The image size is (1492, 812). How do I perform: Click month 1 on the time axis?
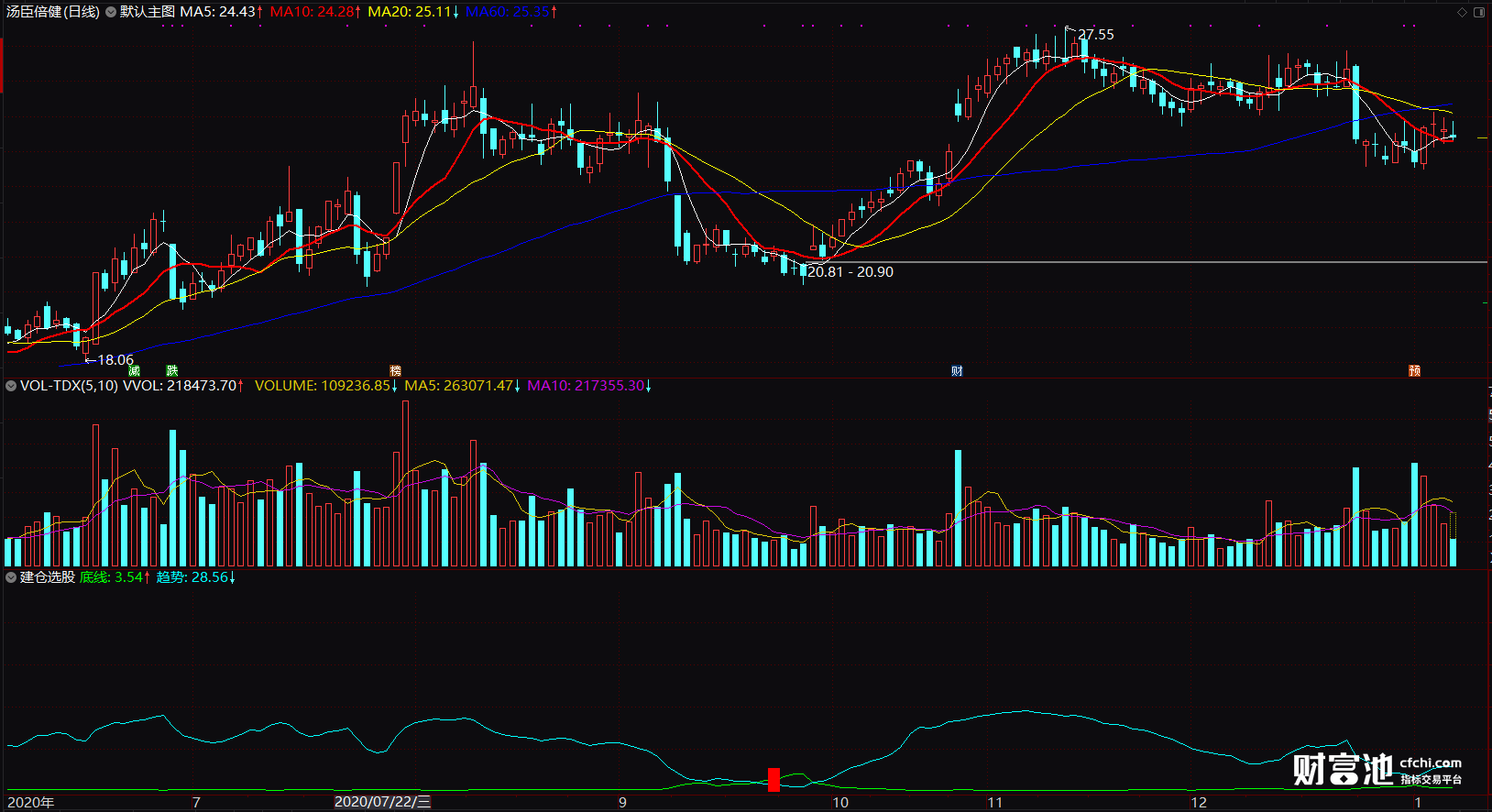1418,803
